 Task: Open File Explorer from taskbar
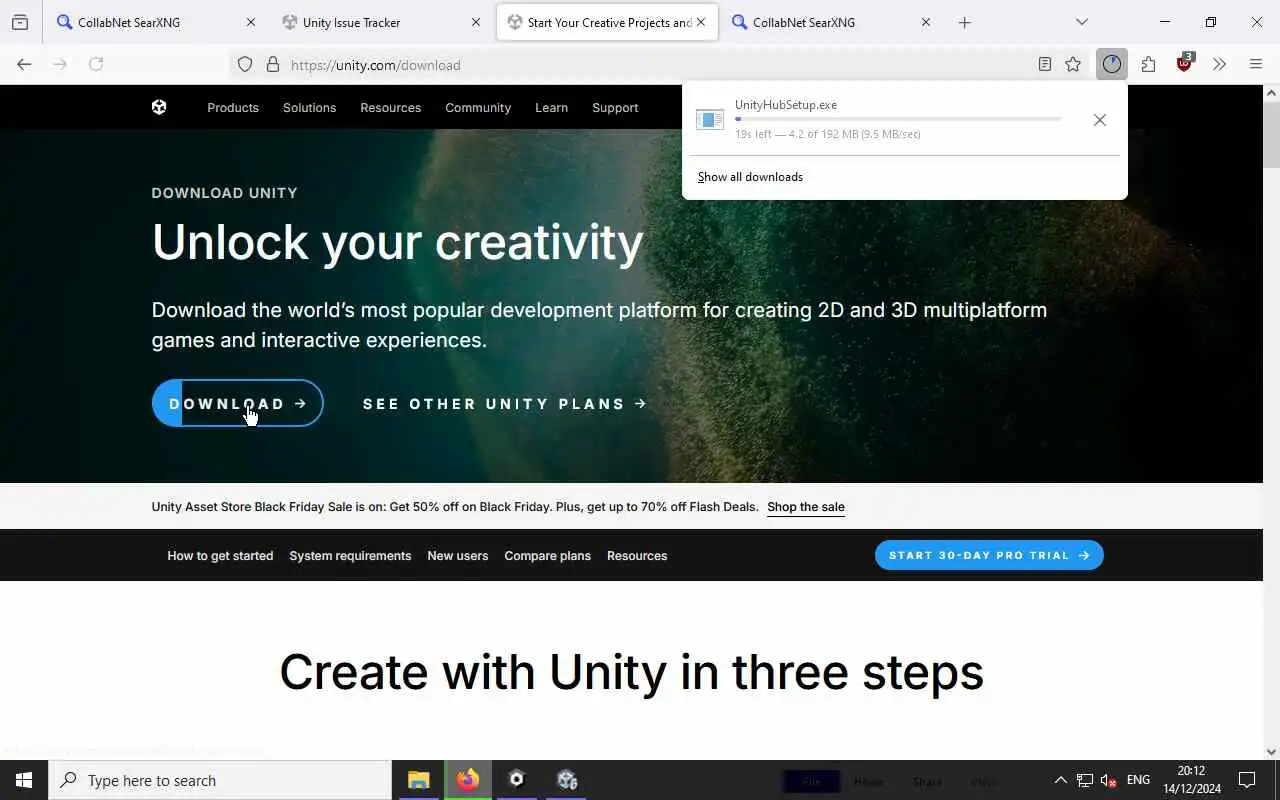click(x=418, y=780)
